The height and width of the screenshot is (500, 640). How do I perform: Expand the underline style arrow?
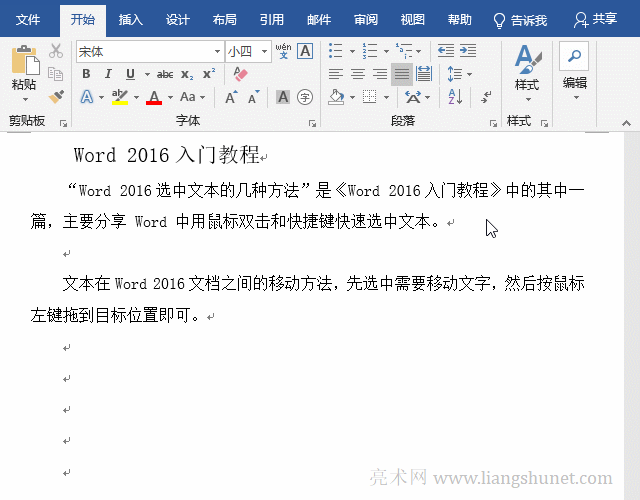click(147, 74)
